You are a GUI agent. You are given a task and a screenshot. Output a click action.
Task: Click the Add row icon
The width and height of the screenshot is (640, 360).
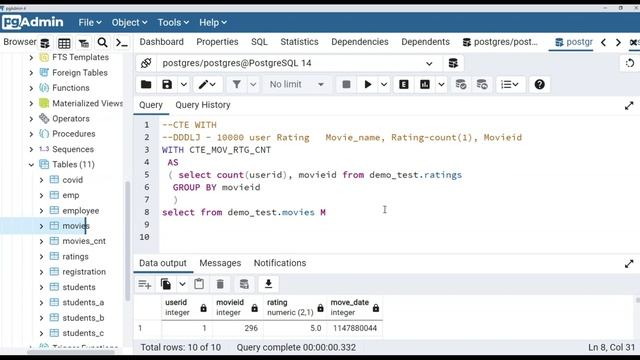(144, 284)
